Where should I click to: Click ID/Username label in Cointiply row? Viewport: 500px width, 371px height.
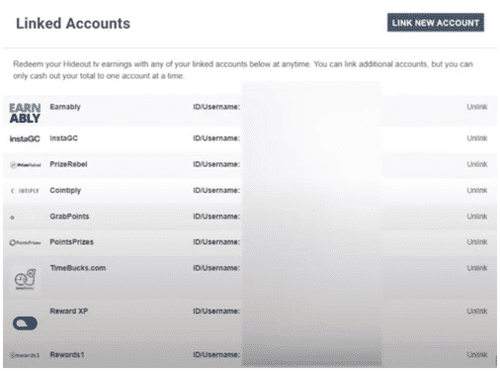(x=216, y=190)
